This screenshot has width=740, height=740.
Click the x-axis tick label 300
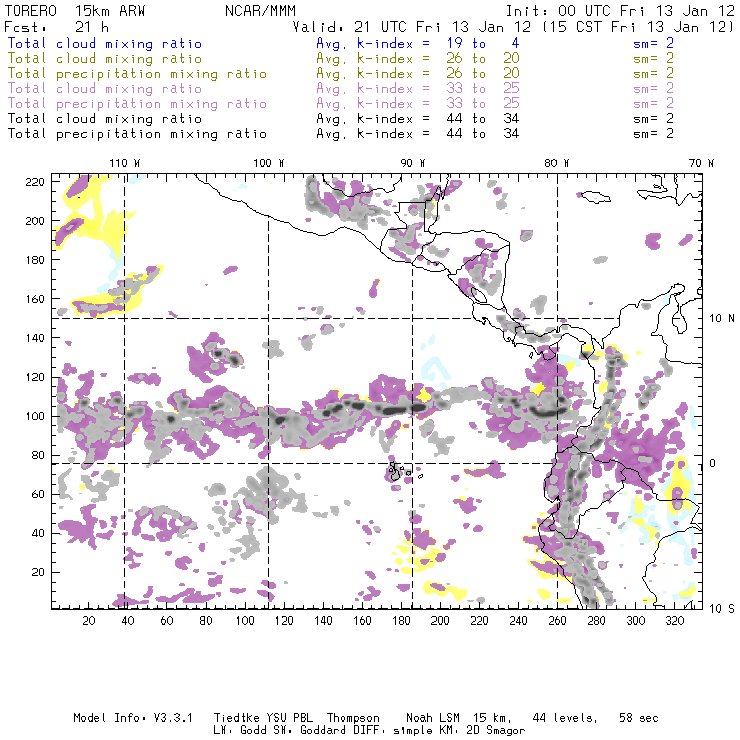(635, 621)
